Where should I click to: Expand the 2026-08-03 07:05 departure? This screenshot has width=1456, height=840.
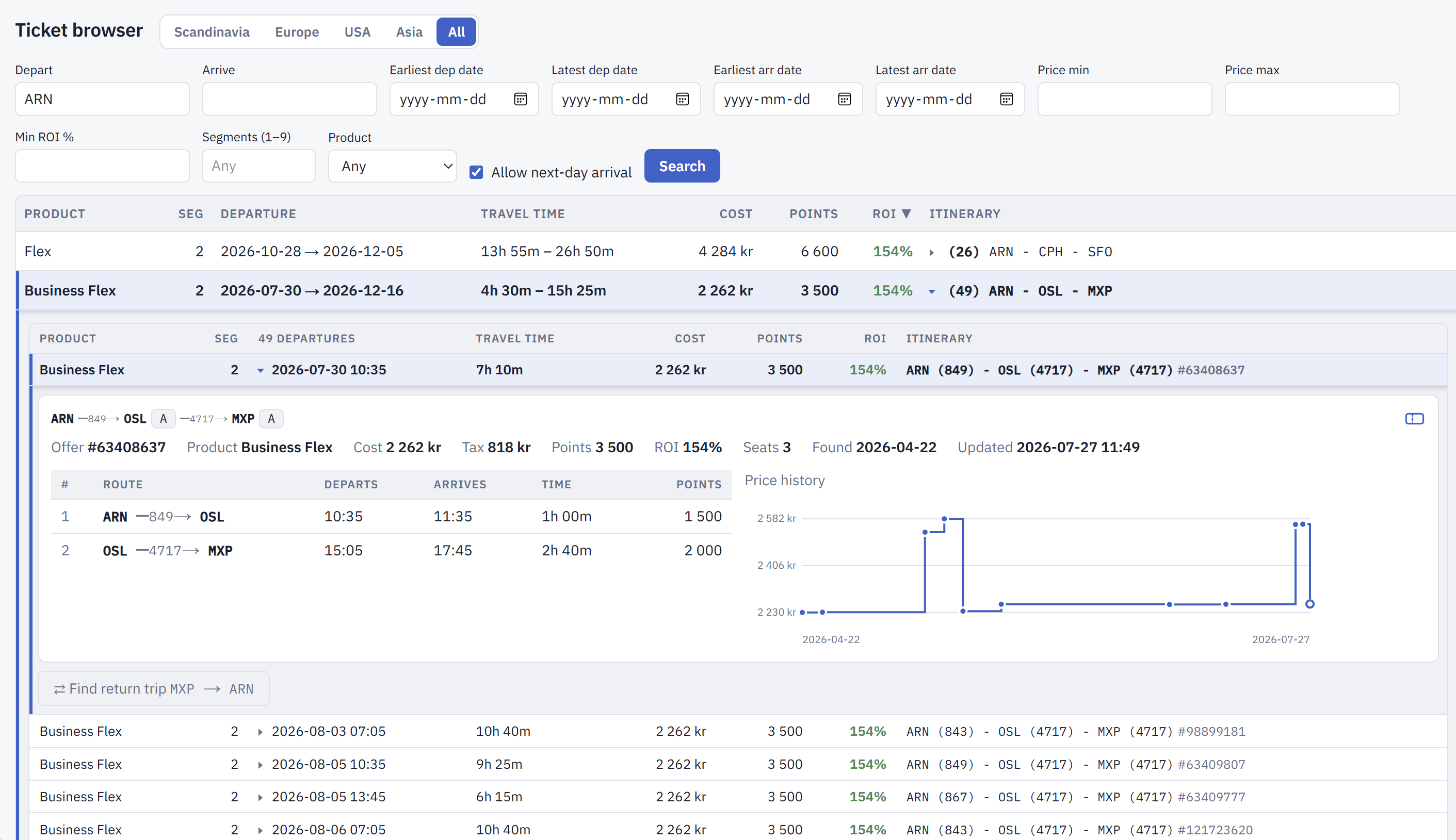pyautogui.click(x=260, y=732)
